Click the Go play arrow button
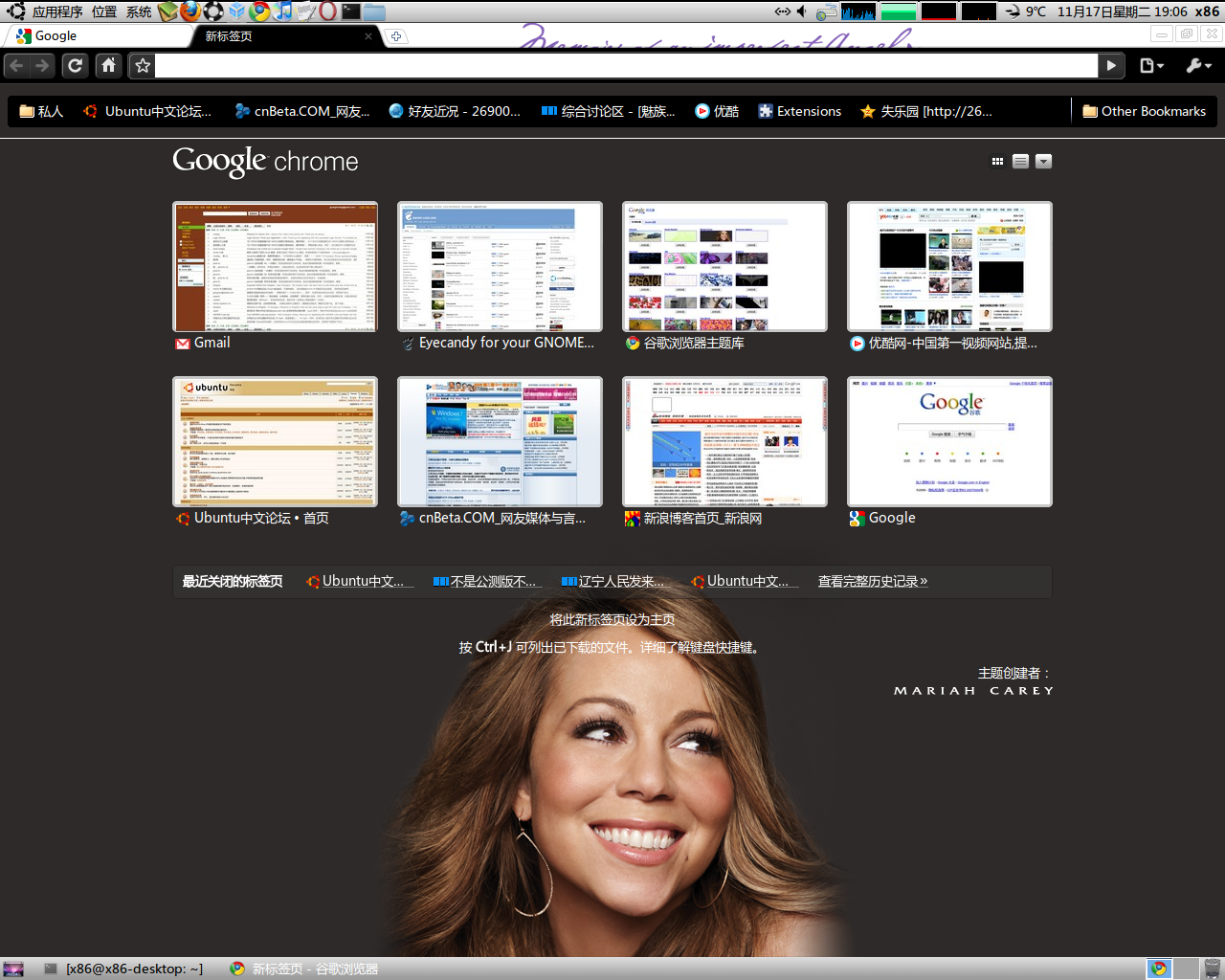Viewport: 1225px width, 980px height. (x=1111, y=65)
